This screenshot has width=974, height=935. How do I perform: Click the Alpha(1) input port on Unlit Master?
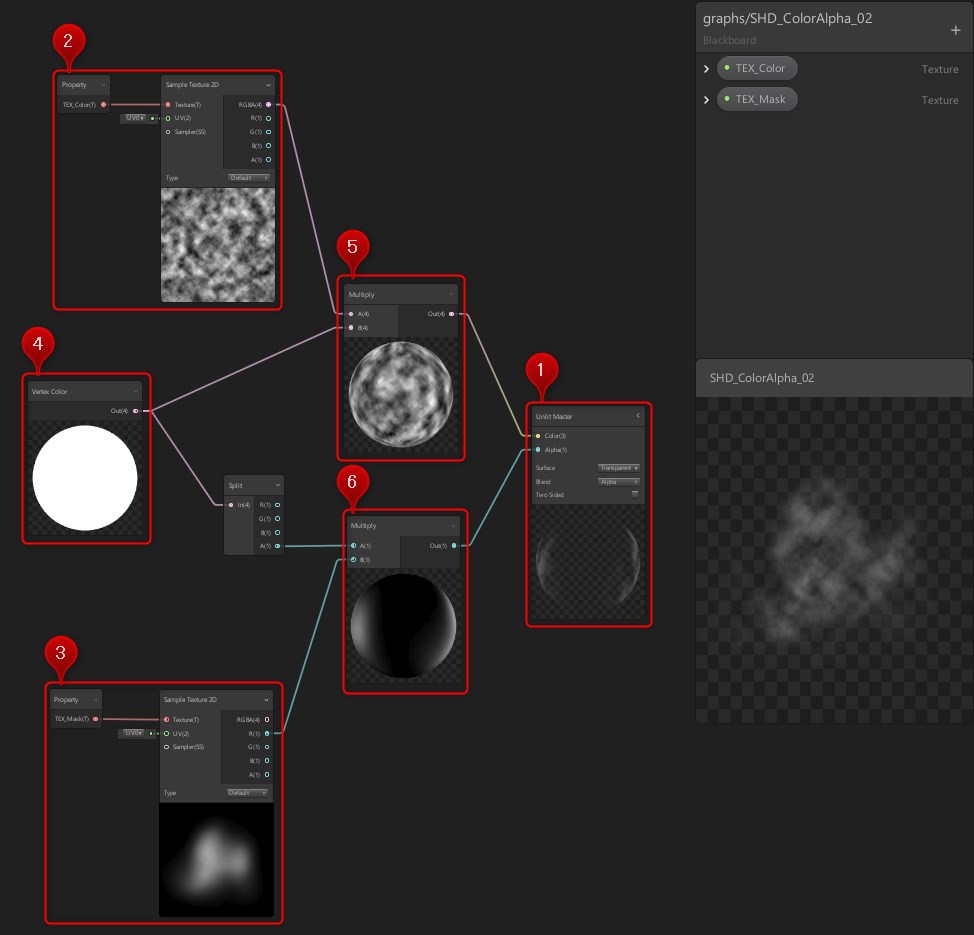pyautogui.click(x=538, y=450)
